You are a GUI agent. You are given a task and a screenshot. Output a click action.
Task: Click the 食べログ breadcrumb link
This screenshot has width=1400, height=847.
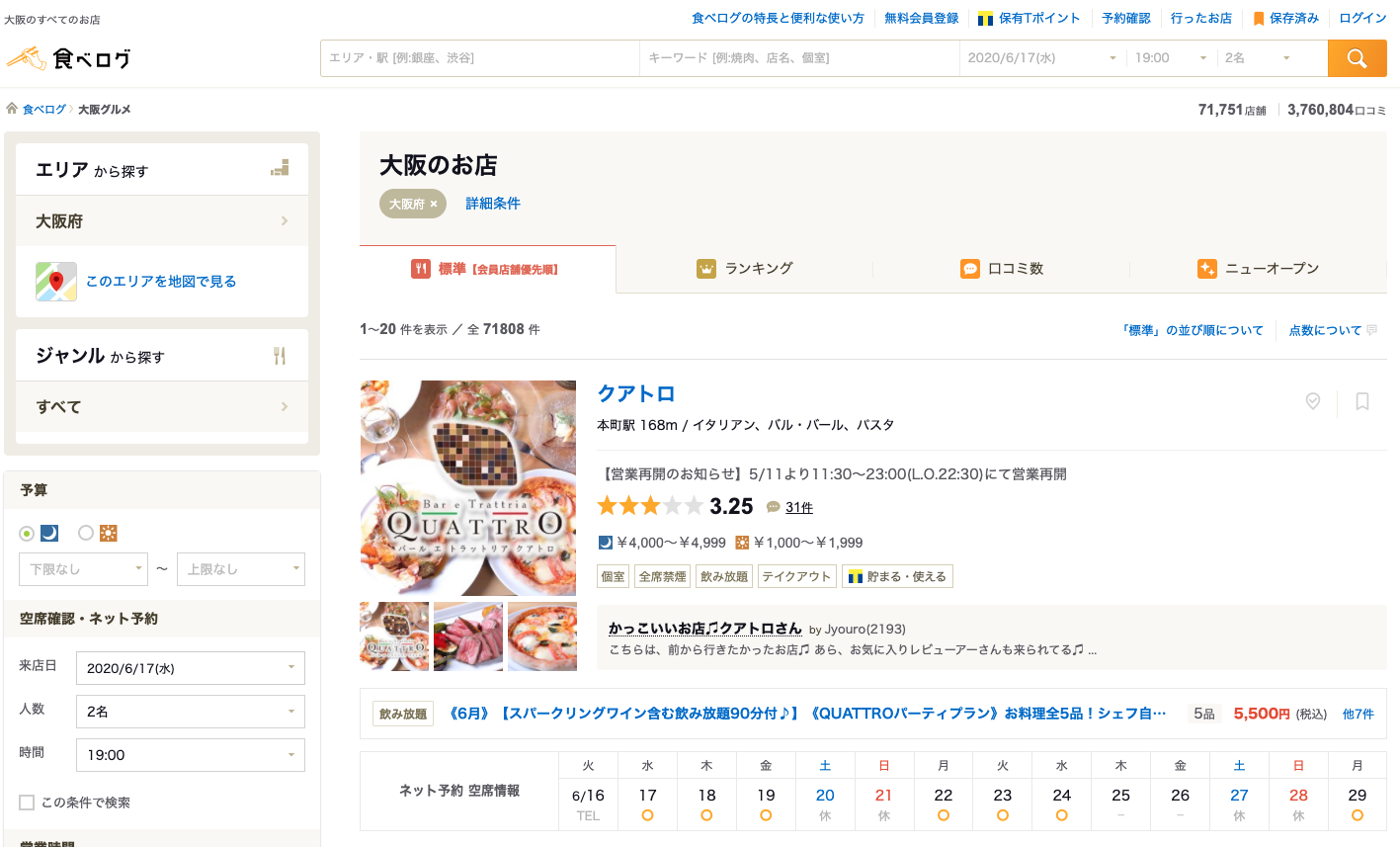(44, 110)
